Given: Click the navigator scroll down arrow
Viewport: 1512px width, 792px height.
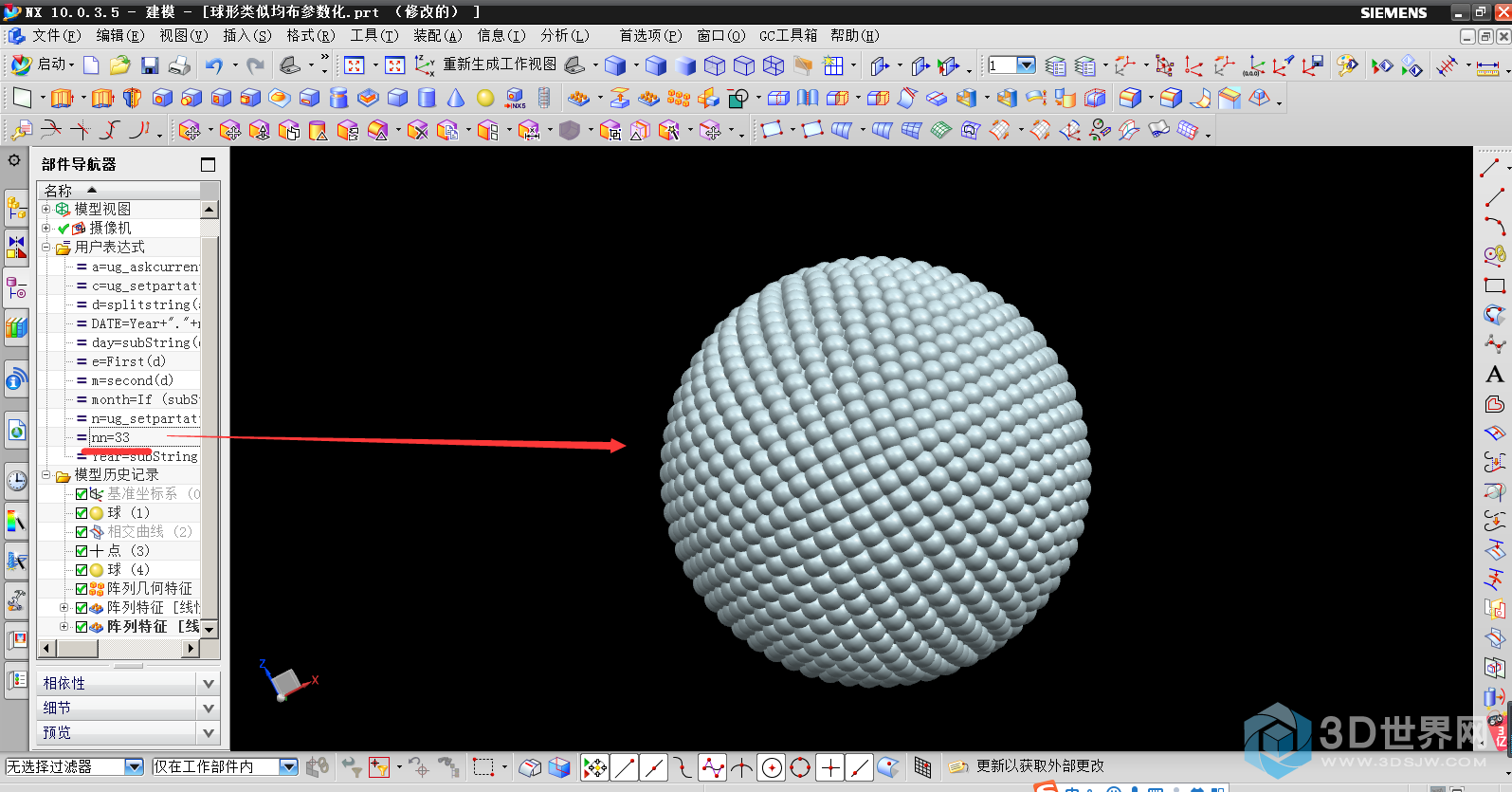Looking at the screenshot, I should (209, 628).
